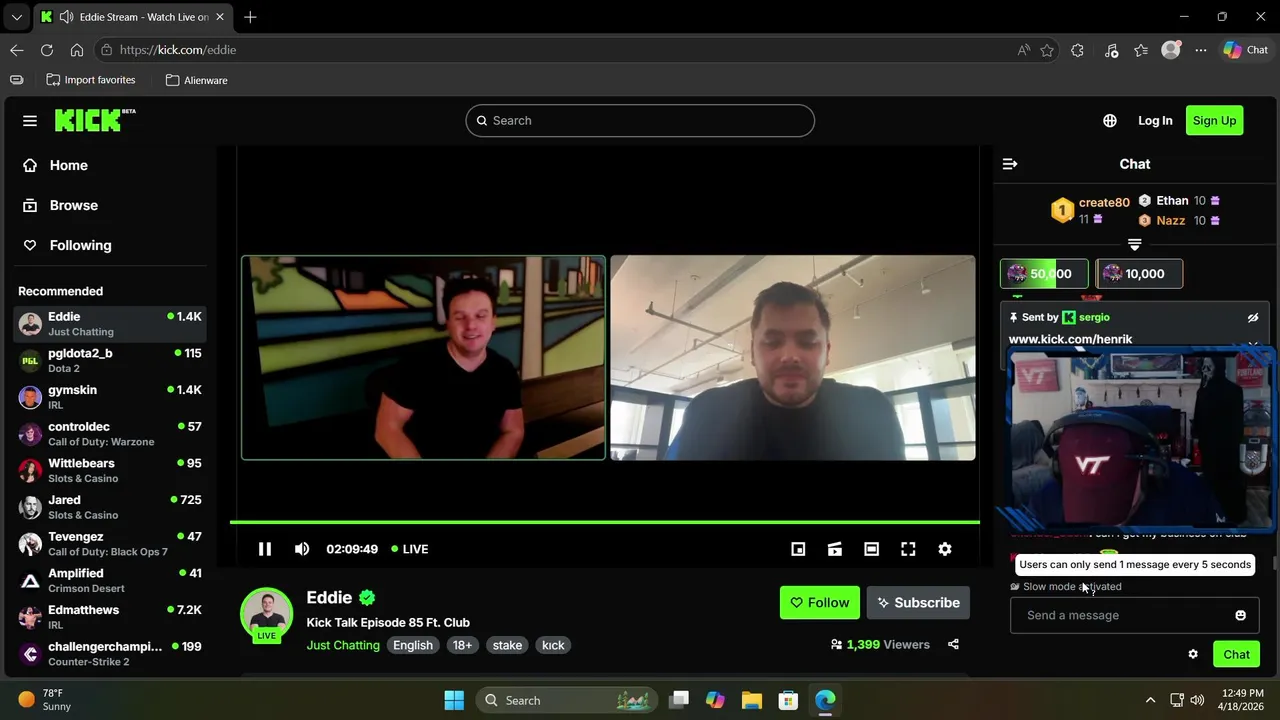
Task: Share the stream via share icon
Action: point(953,645)
